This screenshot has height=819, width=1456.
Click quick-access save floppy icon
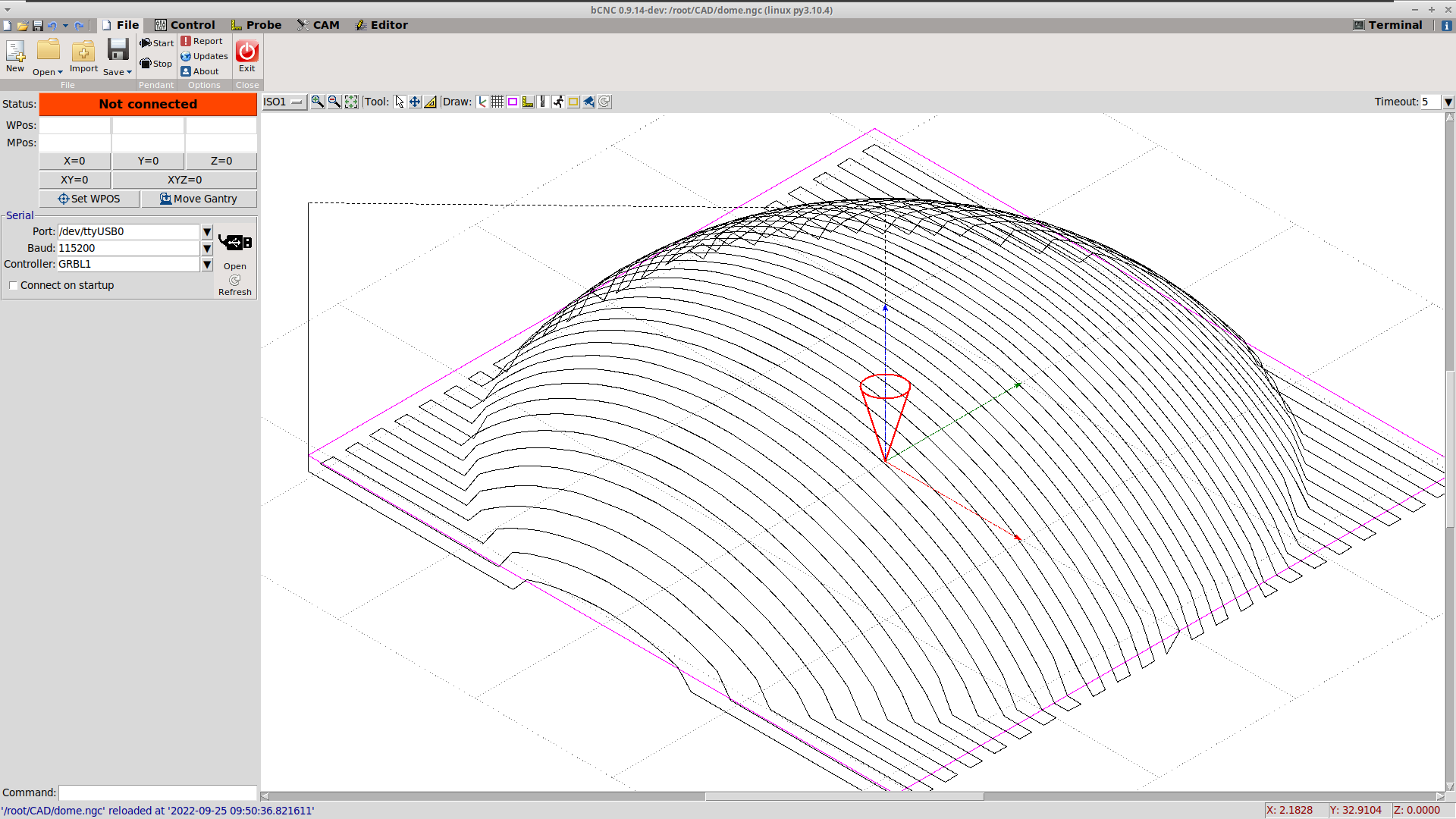[x=38, y=26]
